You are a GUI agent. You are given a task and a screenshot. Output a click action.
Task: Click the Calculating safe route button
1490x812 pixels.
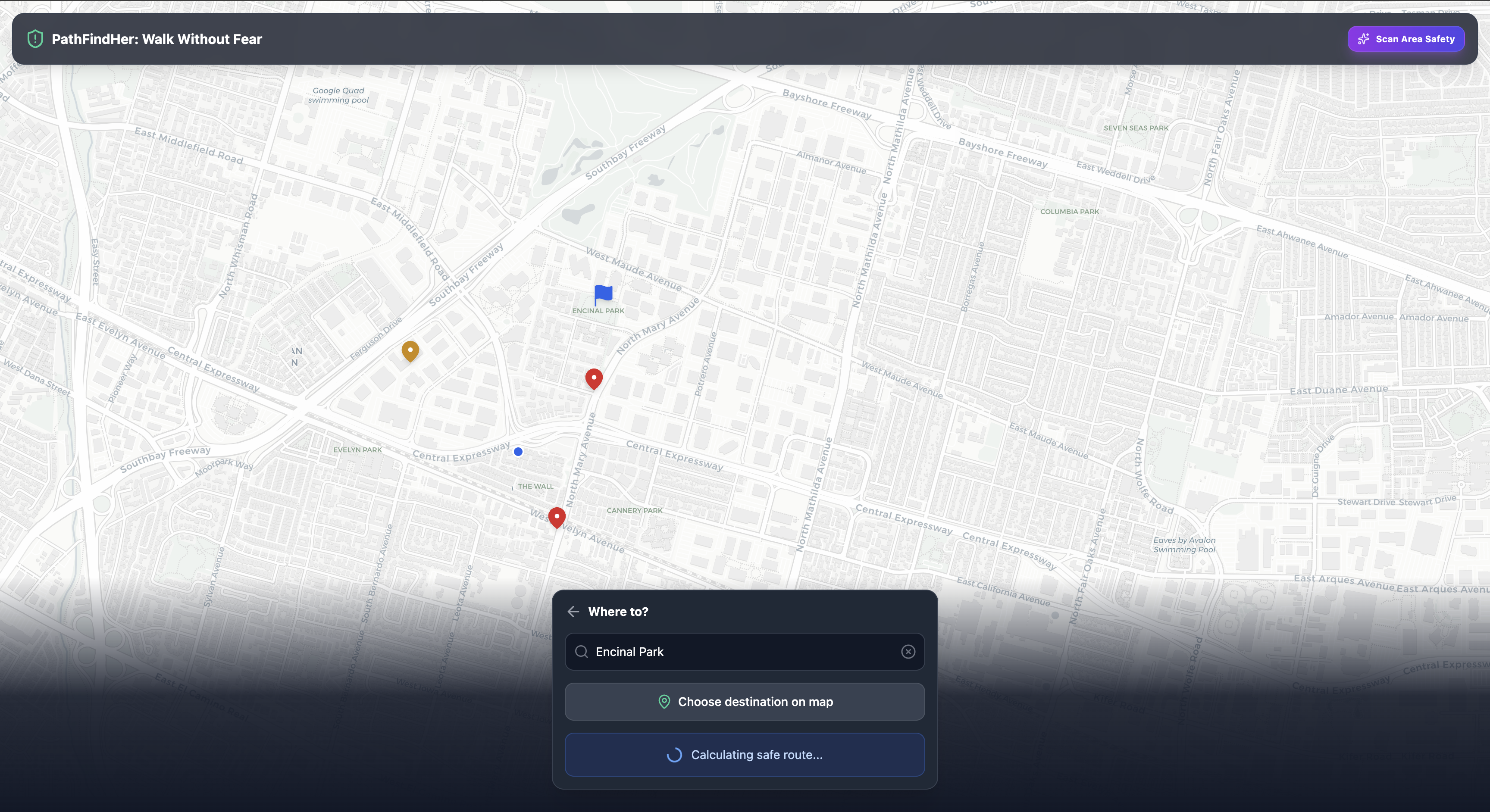[x=745, y=755]
